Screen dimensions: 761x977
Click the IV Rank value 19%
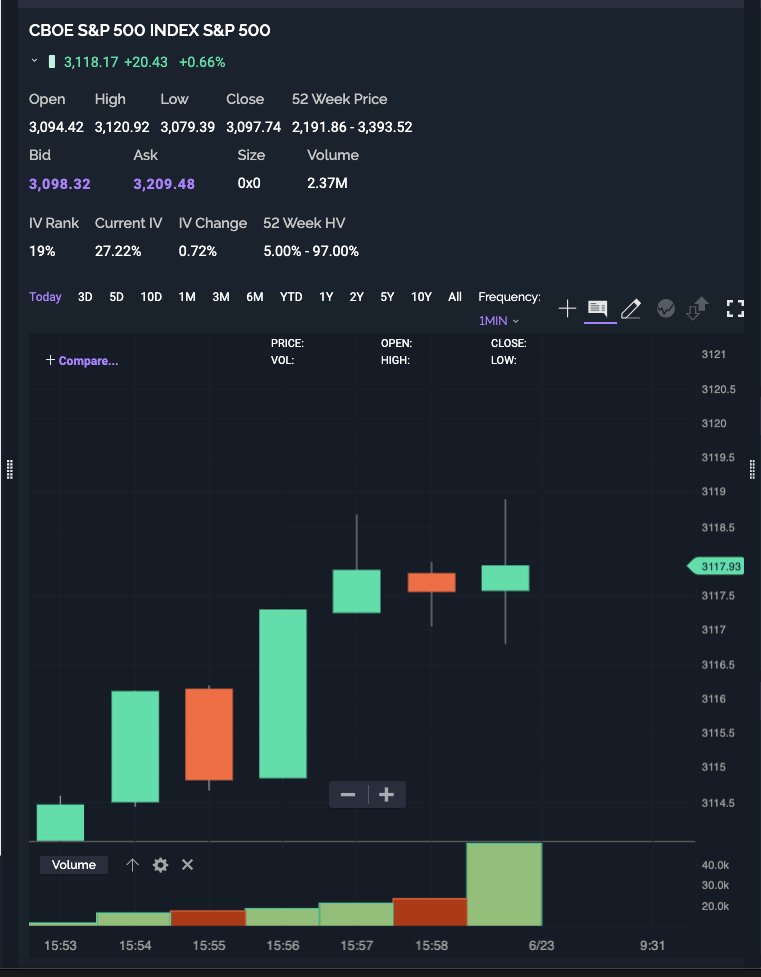click(42, 251)
